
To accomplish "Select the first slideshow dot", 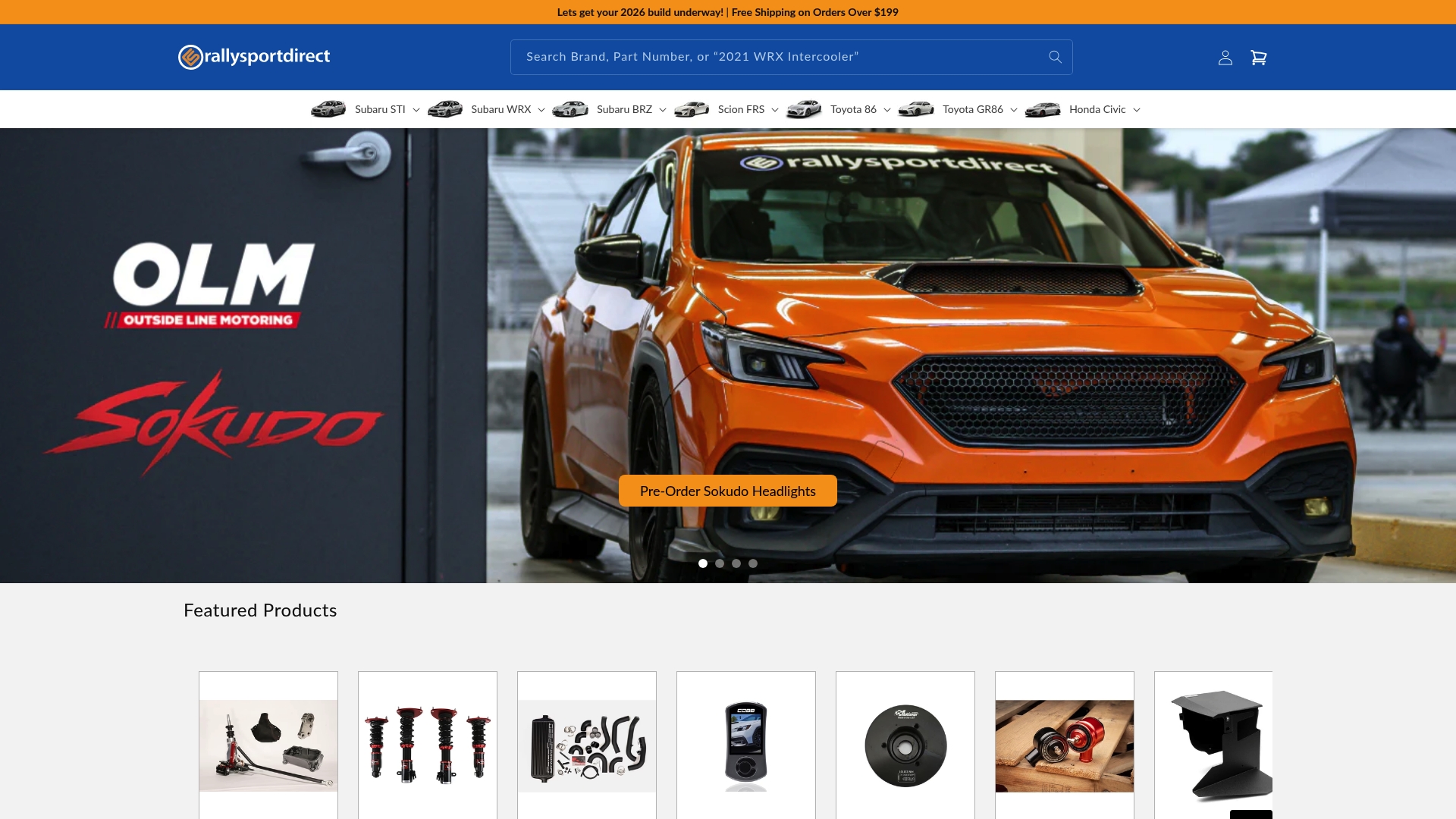I will point(703,563).
